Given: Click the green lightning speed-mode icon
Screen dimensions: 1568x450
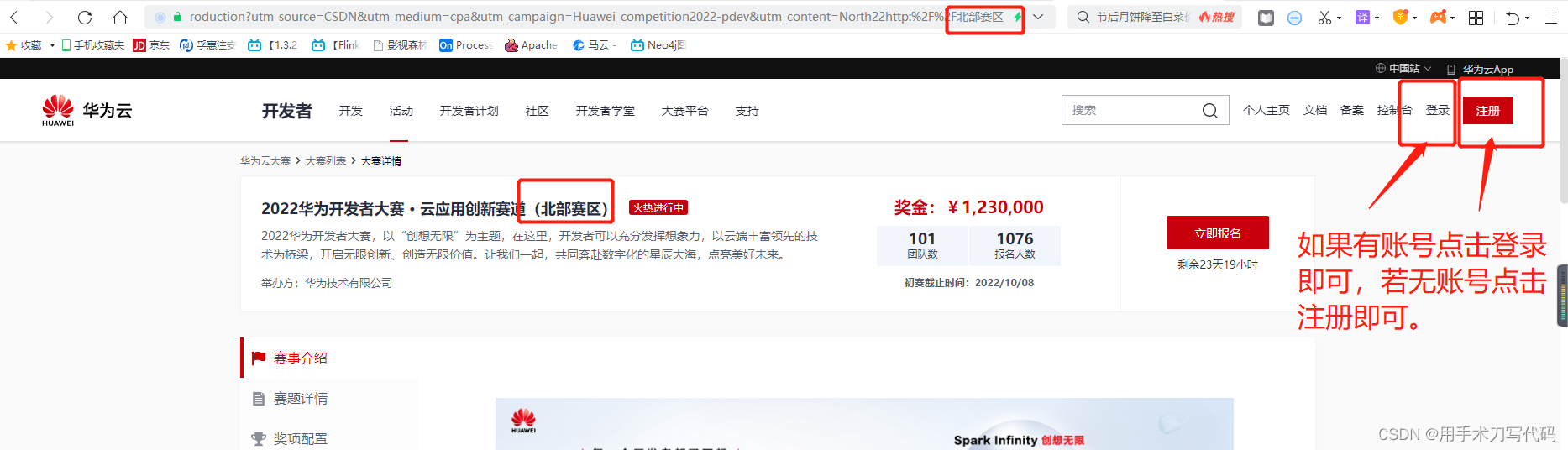Looking at the screenshot, I should [1017, 17].
